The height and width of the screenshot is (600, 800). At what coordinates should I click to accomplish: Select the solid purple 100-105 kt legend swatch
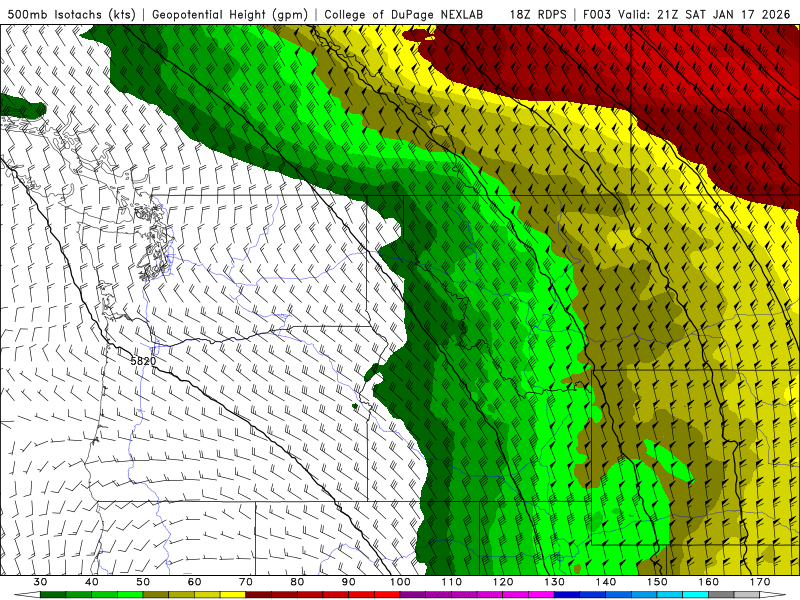[413, 595]
